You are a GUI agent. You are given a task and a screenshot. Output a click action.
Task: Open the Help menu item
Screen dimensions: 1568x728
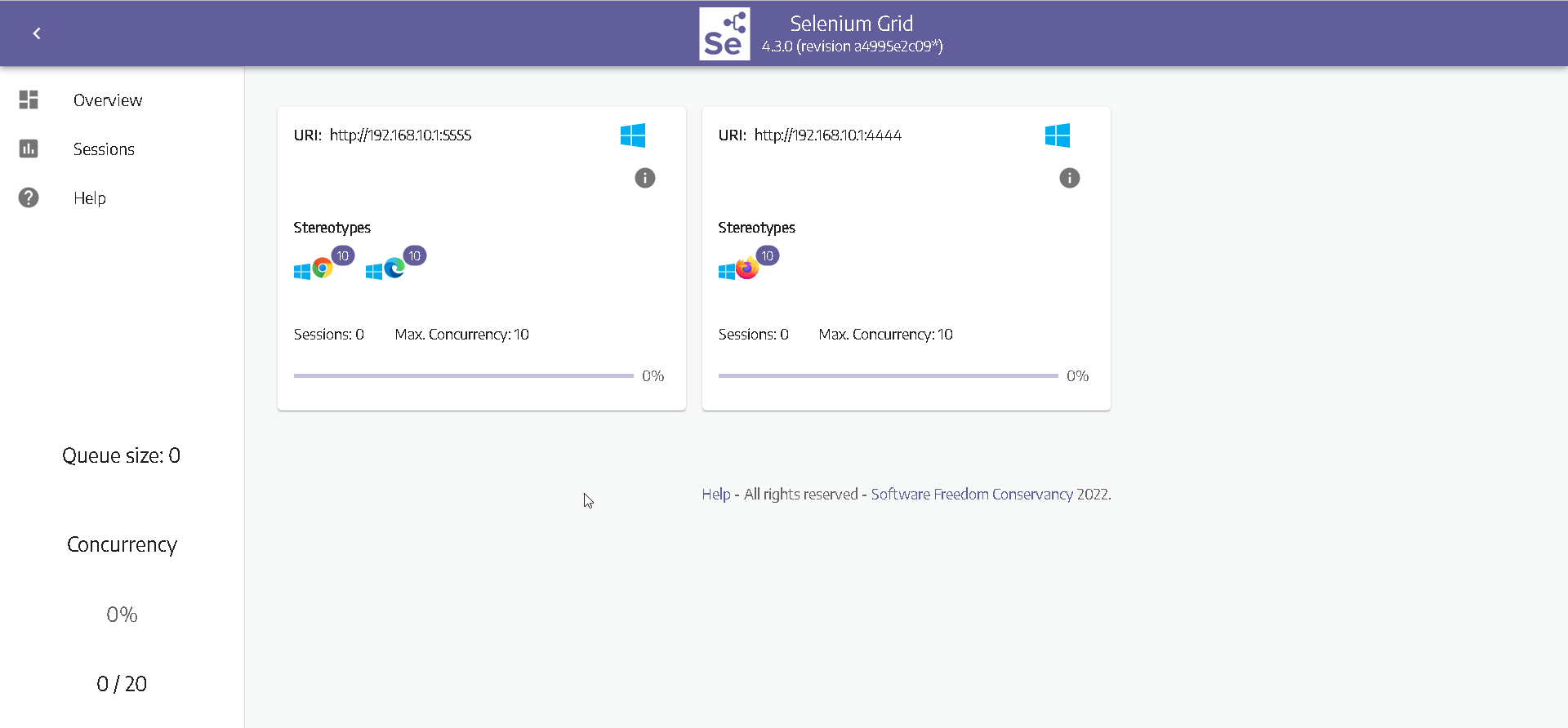coord(90,198)
